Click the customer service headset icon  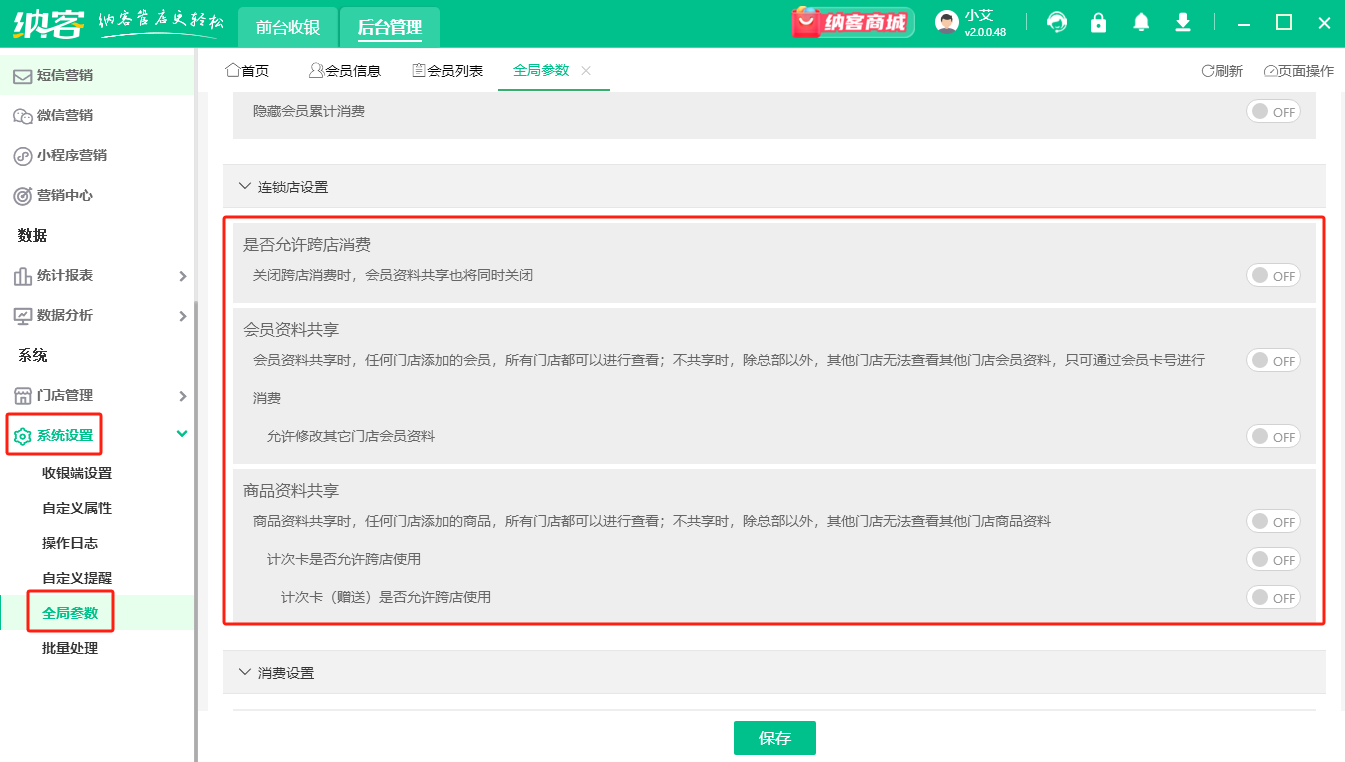[x=1056, y=21]
